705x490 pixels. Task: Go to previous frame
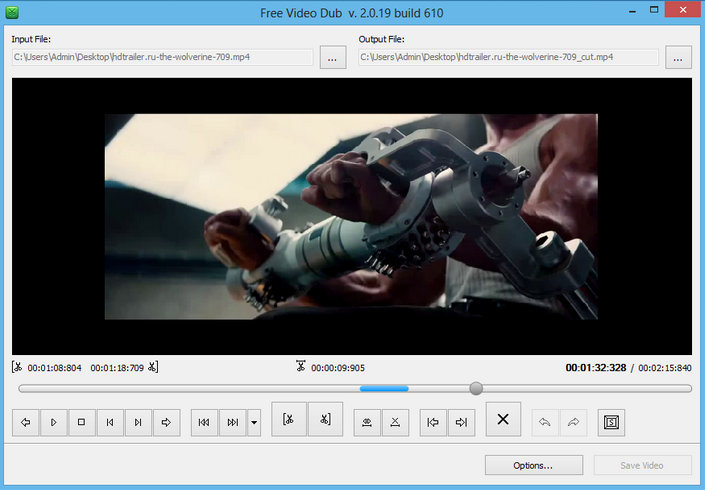coord(110,422)
